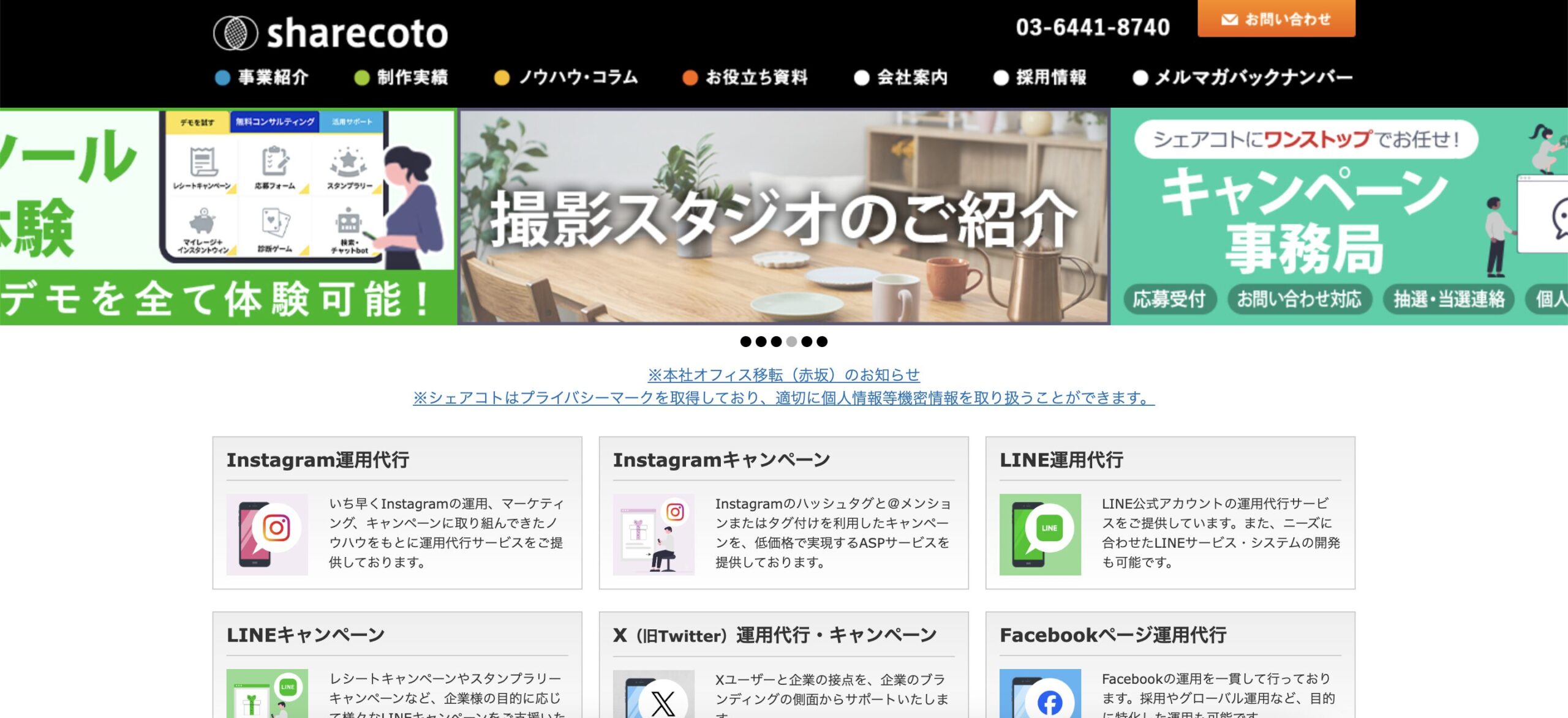Click the LINE運用代行 green phone icon
Viewport: 1568px width, 718px height.
[1040, 534]
